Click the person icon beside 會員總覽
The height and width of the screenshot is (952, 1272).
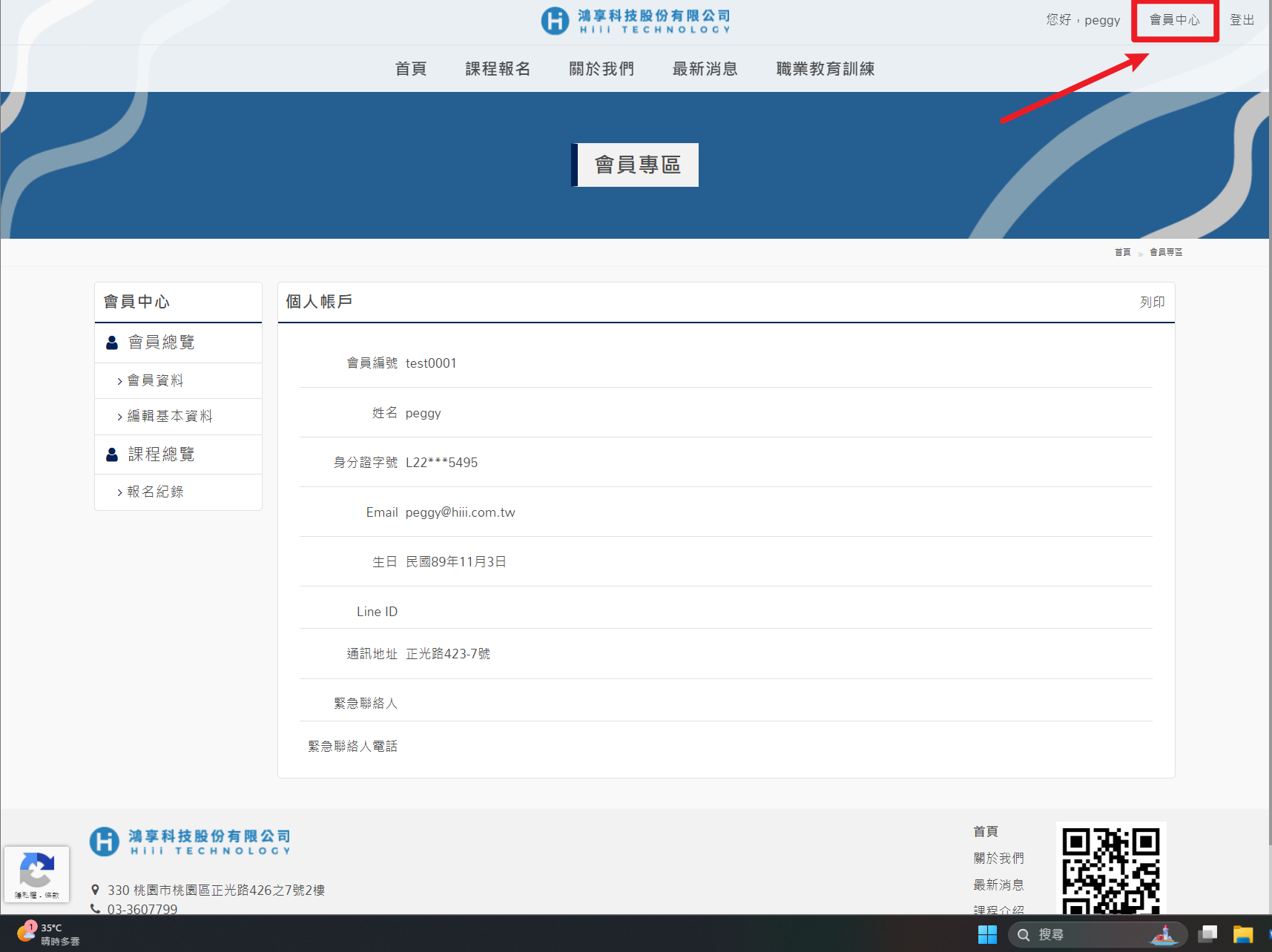[112, 343]
